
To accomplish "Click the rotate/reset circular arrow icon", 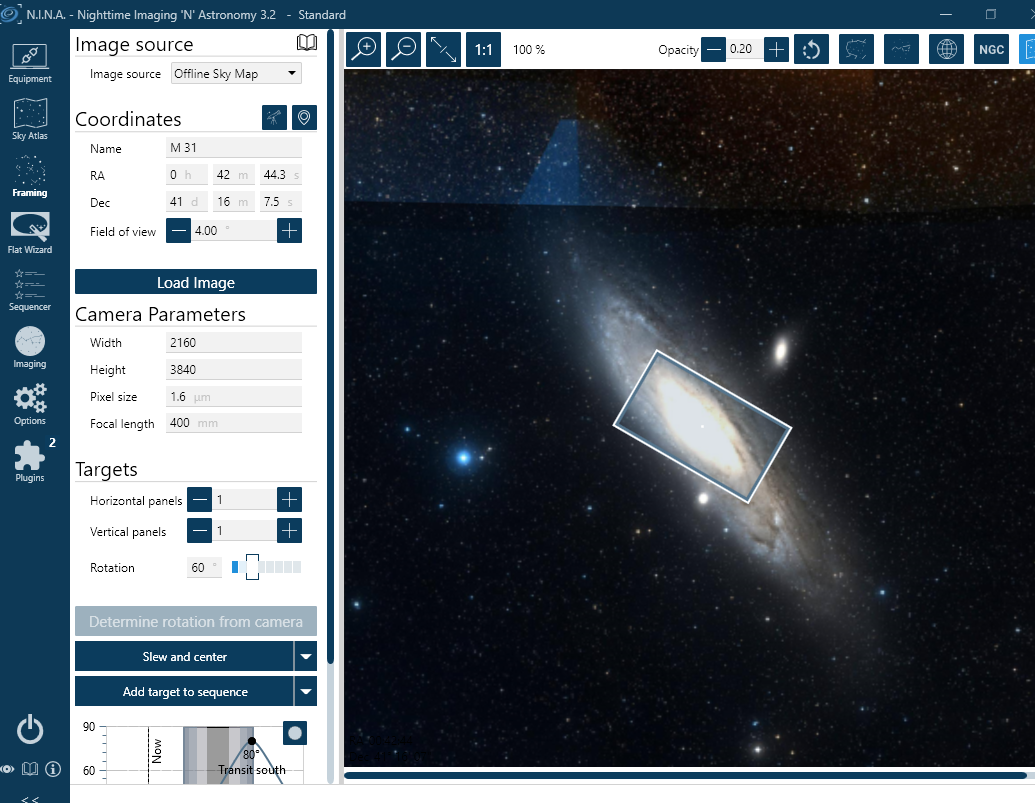I will (x=811, y=49).
